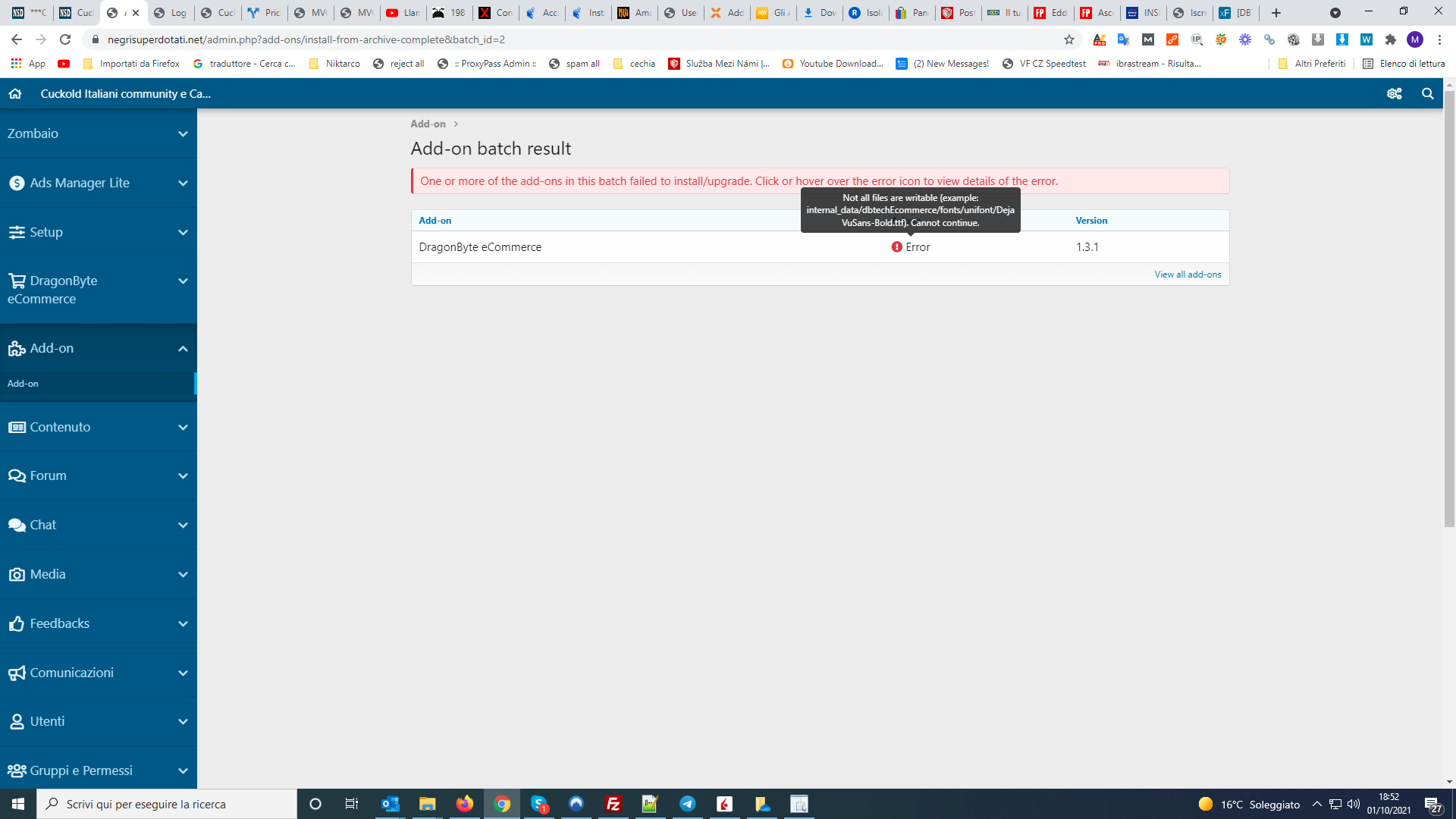Open the Chrome profile avatar M
This screenshot has height=819, width=1456.
click(1415, 39)
